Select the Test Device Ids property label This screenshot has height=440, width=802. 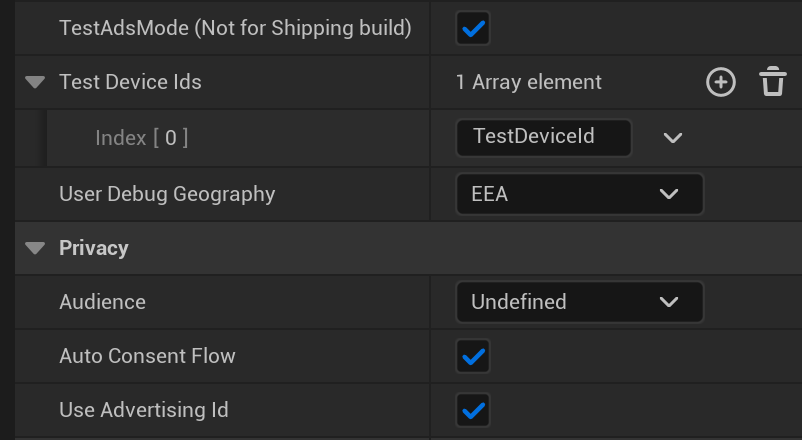pyautogui.click(x=130, y=82)
